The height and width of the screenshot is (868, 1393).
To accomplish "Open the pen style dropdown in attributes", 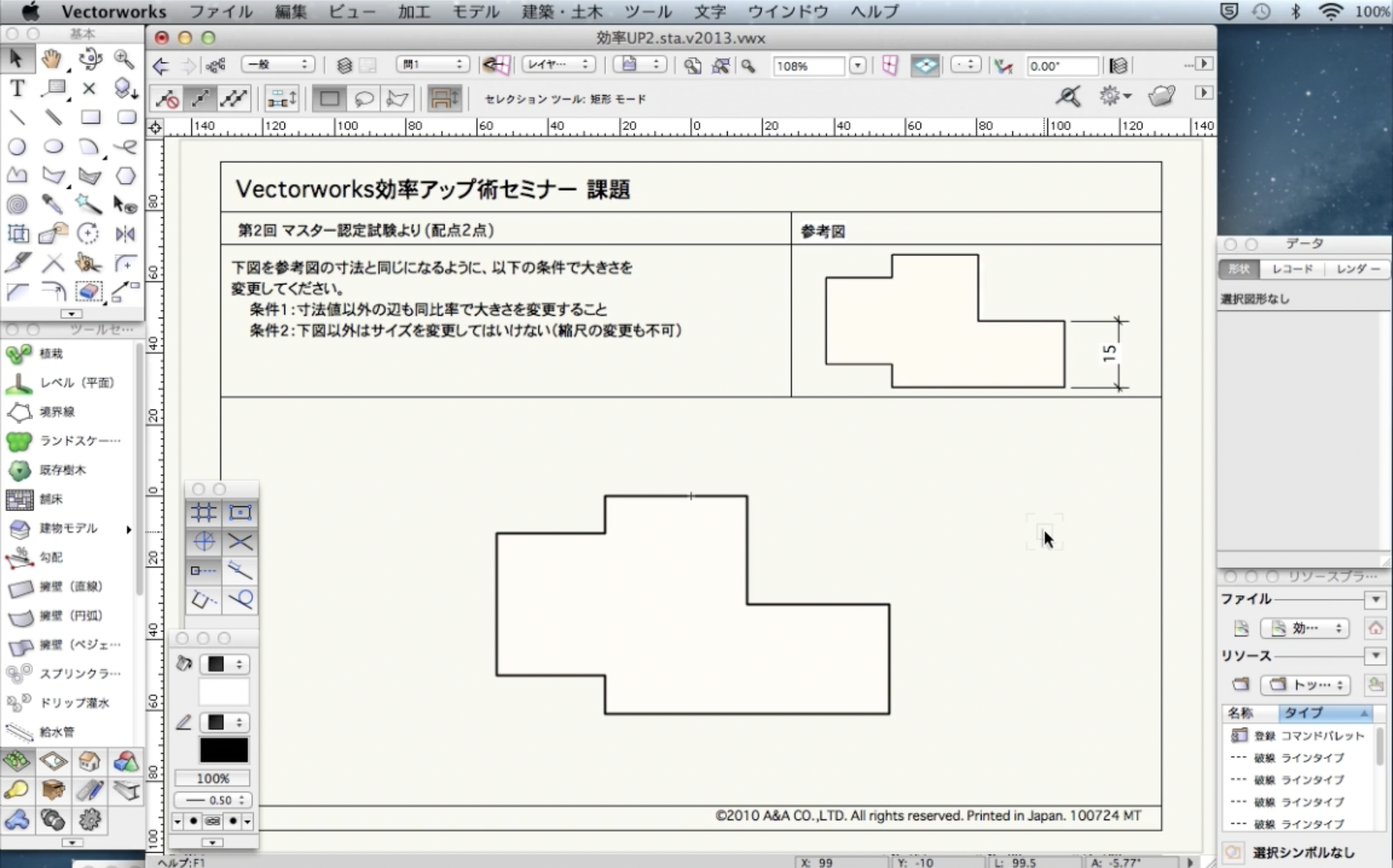I will pos(225,722).
